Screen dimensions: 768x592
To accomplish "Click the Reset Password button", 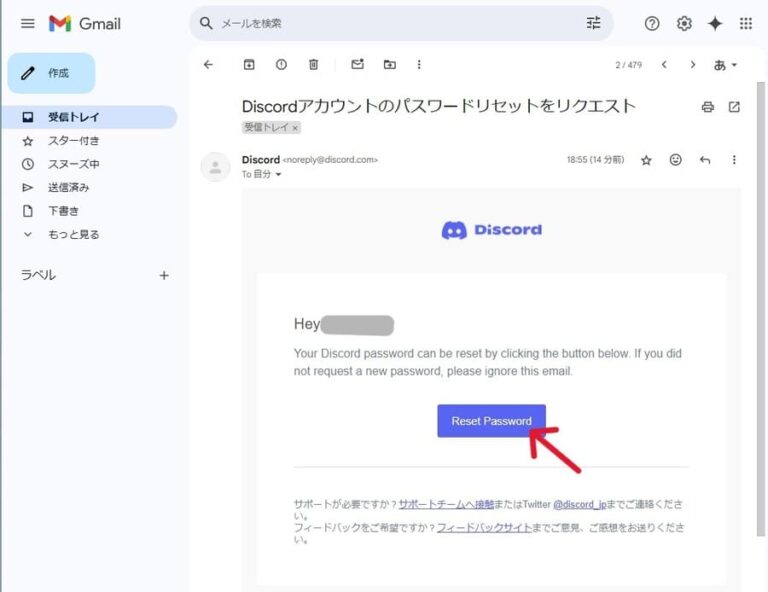I will [x=491, y=421].
